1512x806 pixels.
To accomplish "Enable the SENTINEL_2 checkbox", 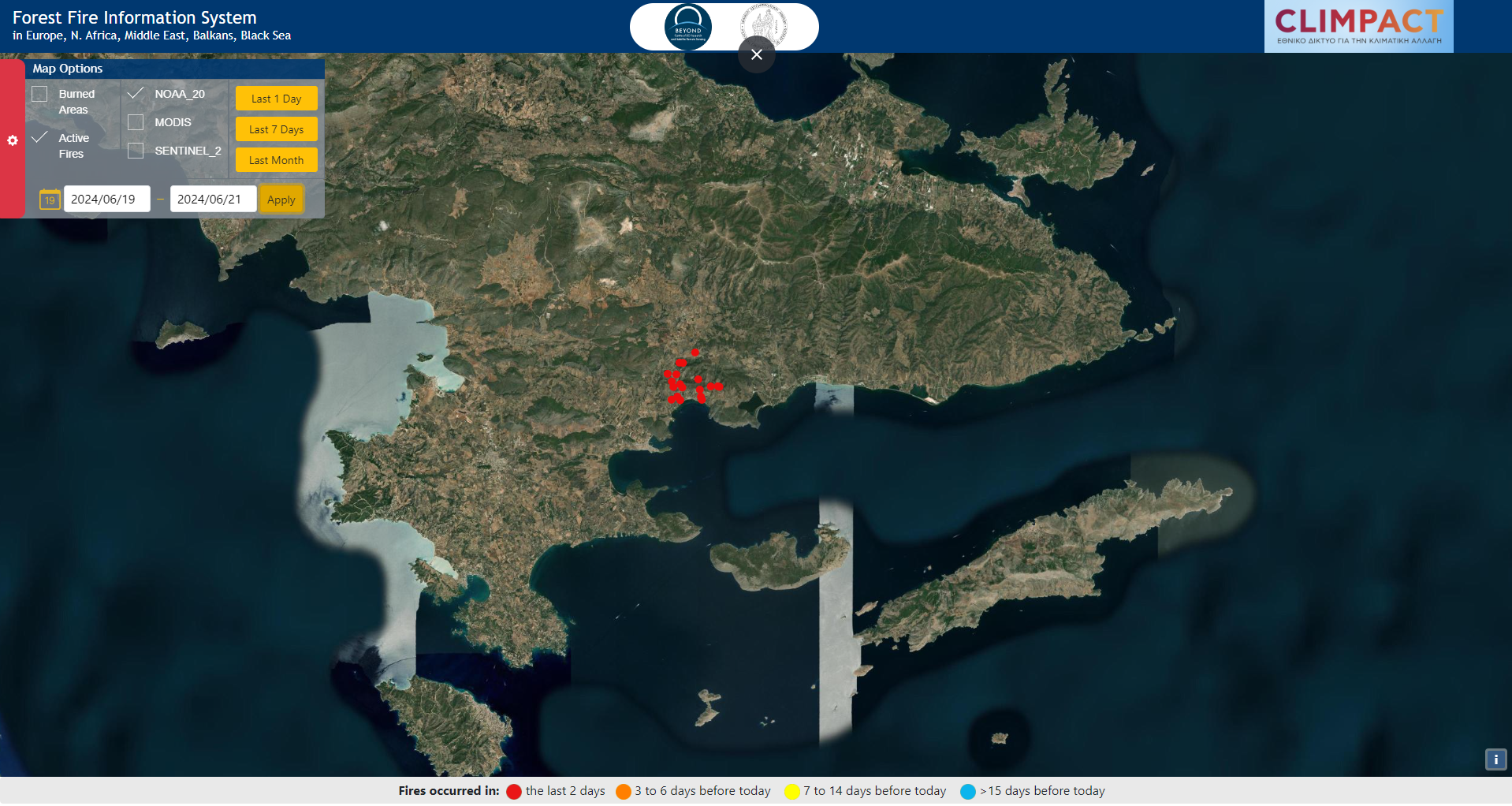I will point(136,151).
